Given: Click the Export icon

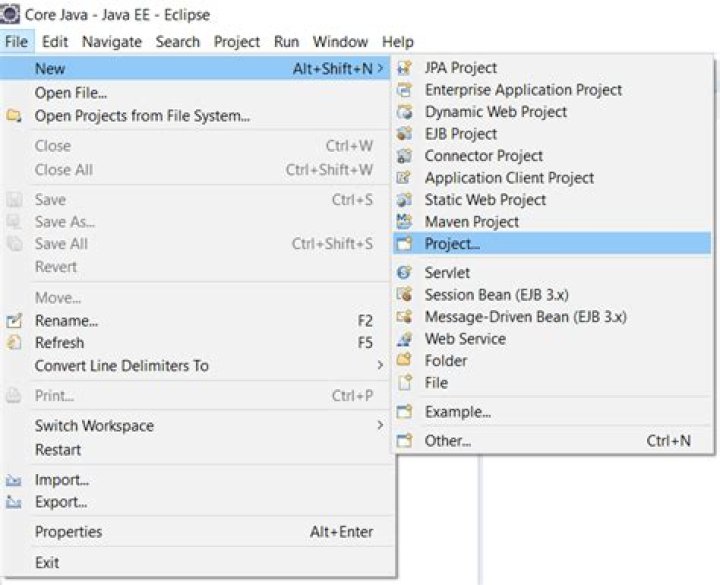Looking at the screenshot, I should [14, 502].
